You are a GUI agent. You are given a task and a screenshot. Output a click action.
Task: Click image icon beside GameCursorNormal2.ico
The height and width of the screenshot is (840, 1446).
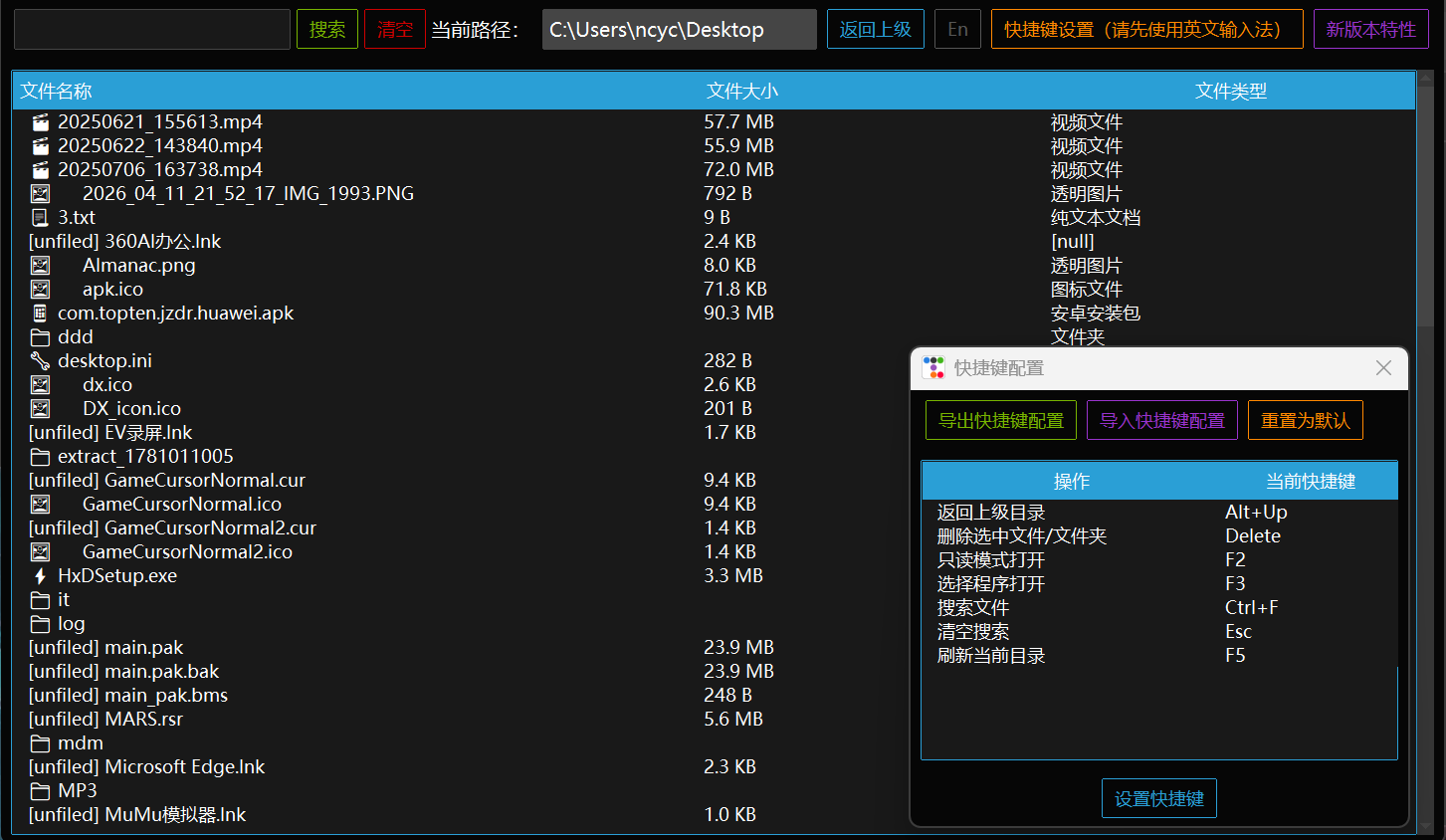coord(40,552)
